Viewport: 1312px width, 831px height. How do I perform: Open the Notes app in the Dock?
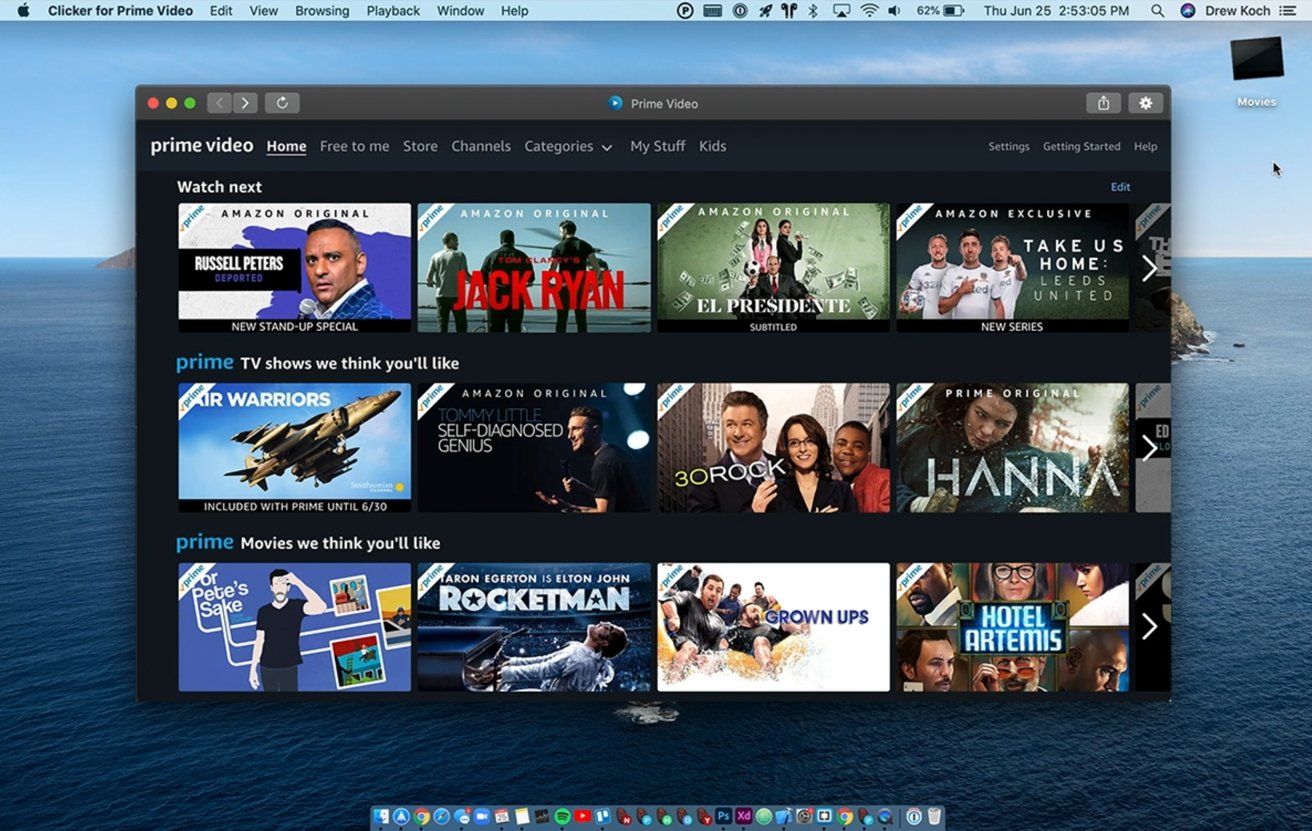522,817
